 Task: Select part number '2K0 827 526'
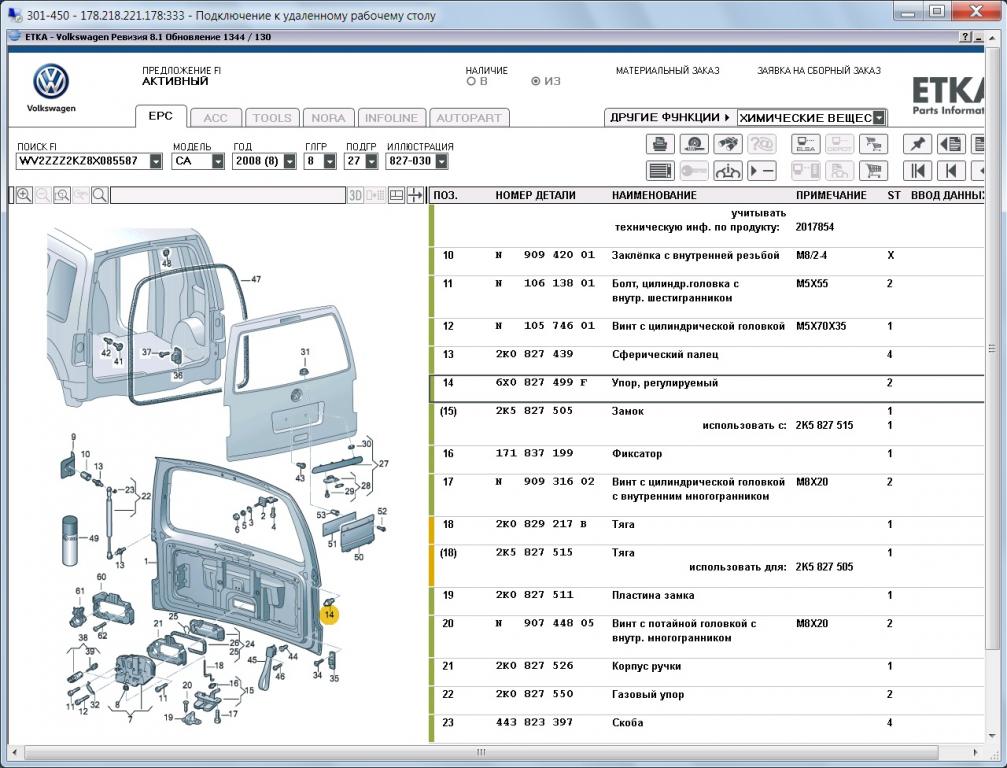point(534,666)
